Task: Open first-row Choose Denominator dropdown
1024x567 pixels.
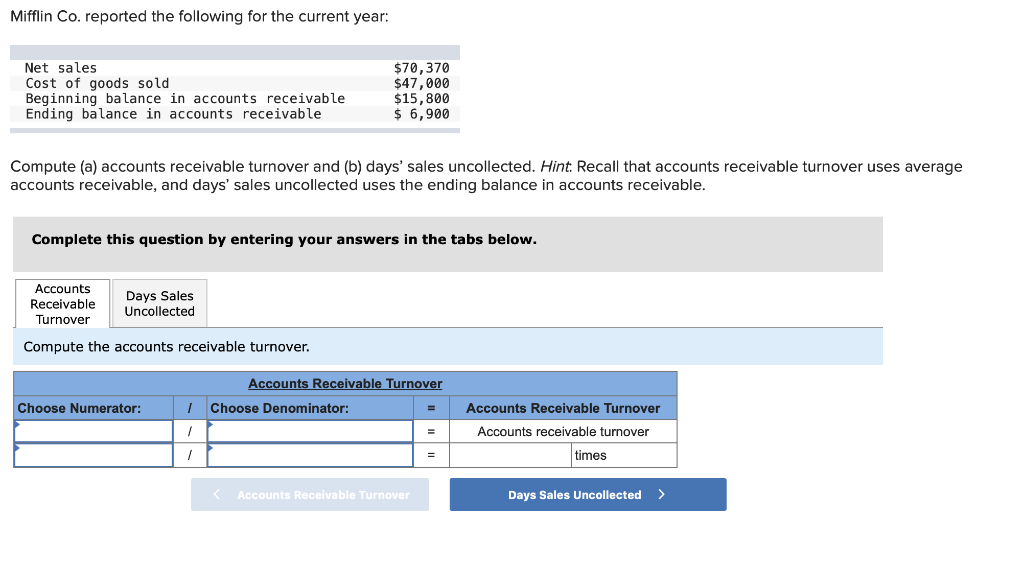Action: click(x=310, y=431)
